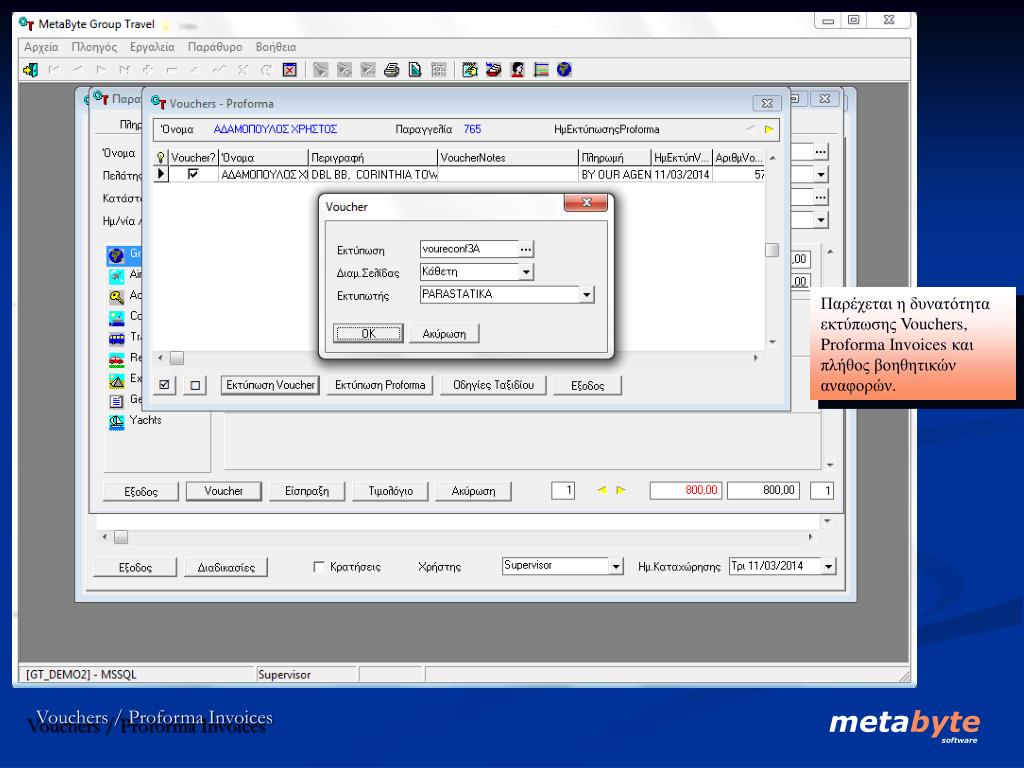Open the second right-side dropdown arrow behind Vouchers
1024x768 pixels.
click(821, 219)
